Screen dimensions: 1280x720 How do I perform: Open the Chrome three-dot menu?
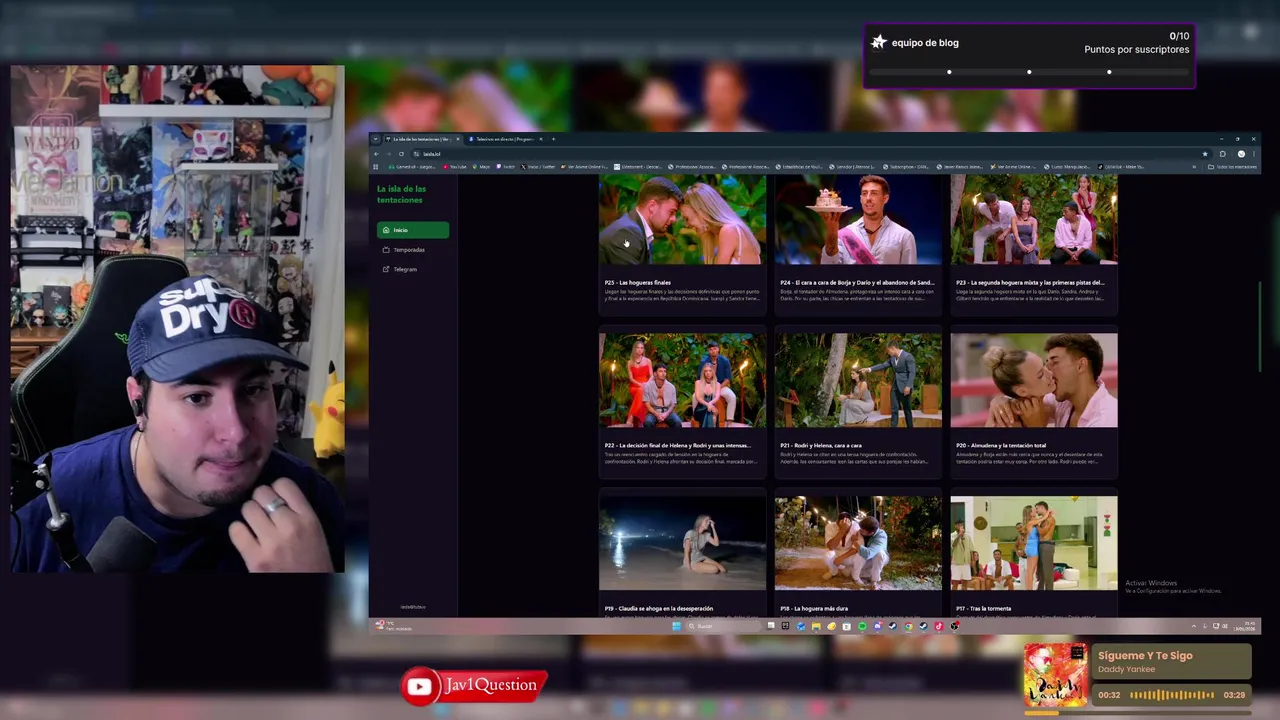[x=1254, y=154]
